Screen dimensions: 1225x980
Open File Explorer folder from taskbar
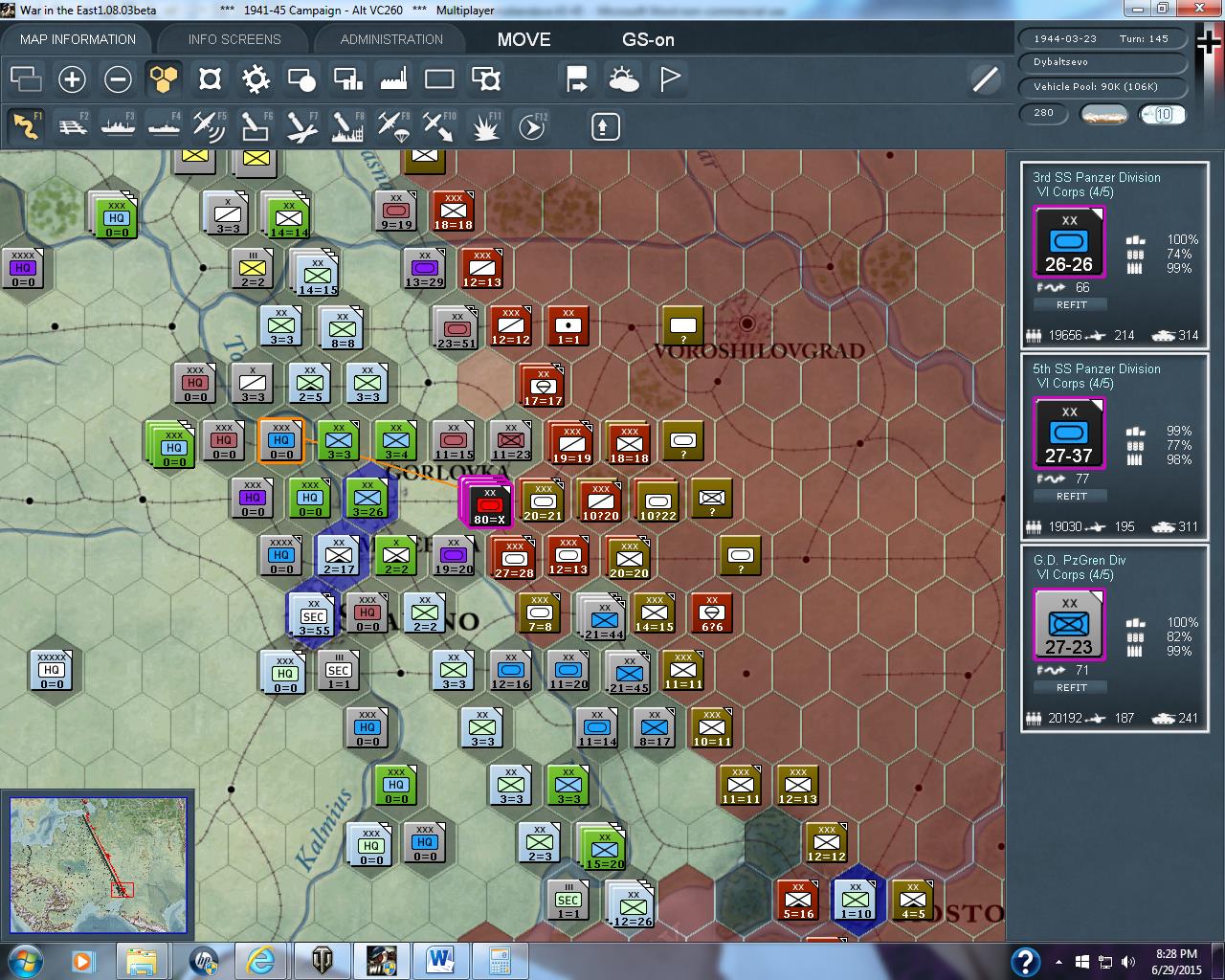tap(142, 960)
